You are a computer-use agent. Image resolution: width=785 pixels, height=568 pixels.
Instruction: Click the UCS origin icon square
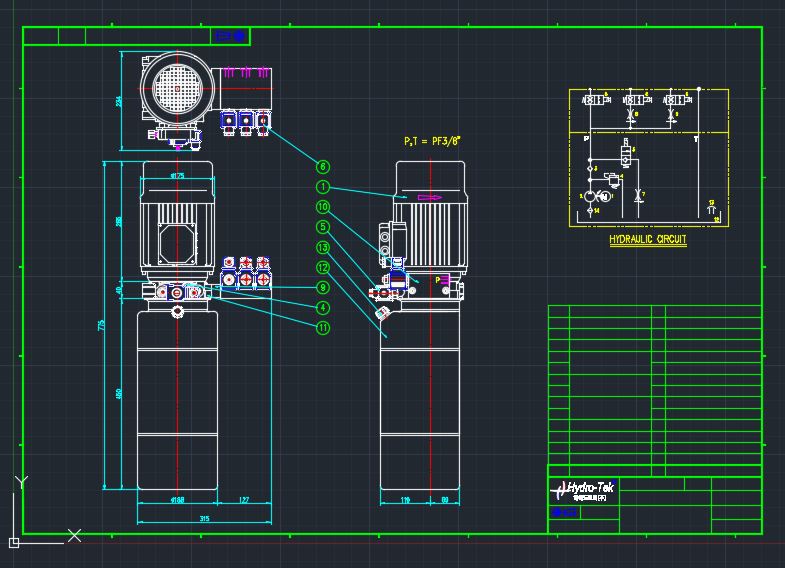(14, 542)
